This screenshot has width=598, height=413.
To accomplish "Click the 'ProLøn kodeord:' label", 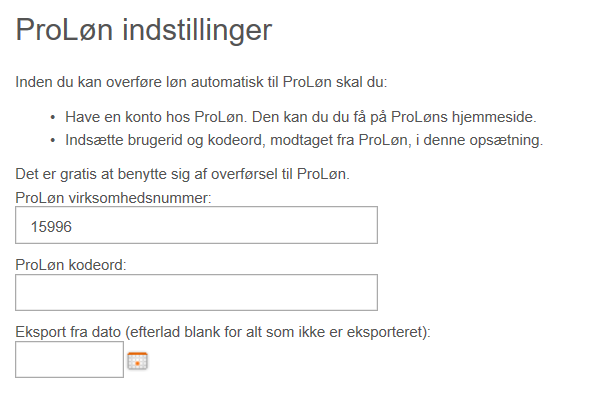I will tap(71, 265).
